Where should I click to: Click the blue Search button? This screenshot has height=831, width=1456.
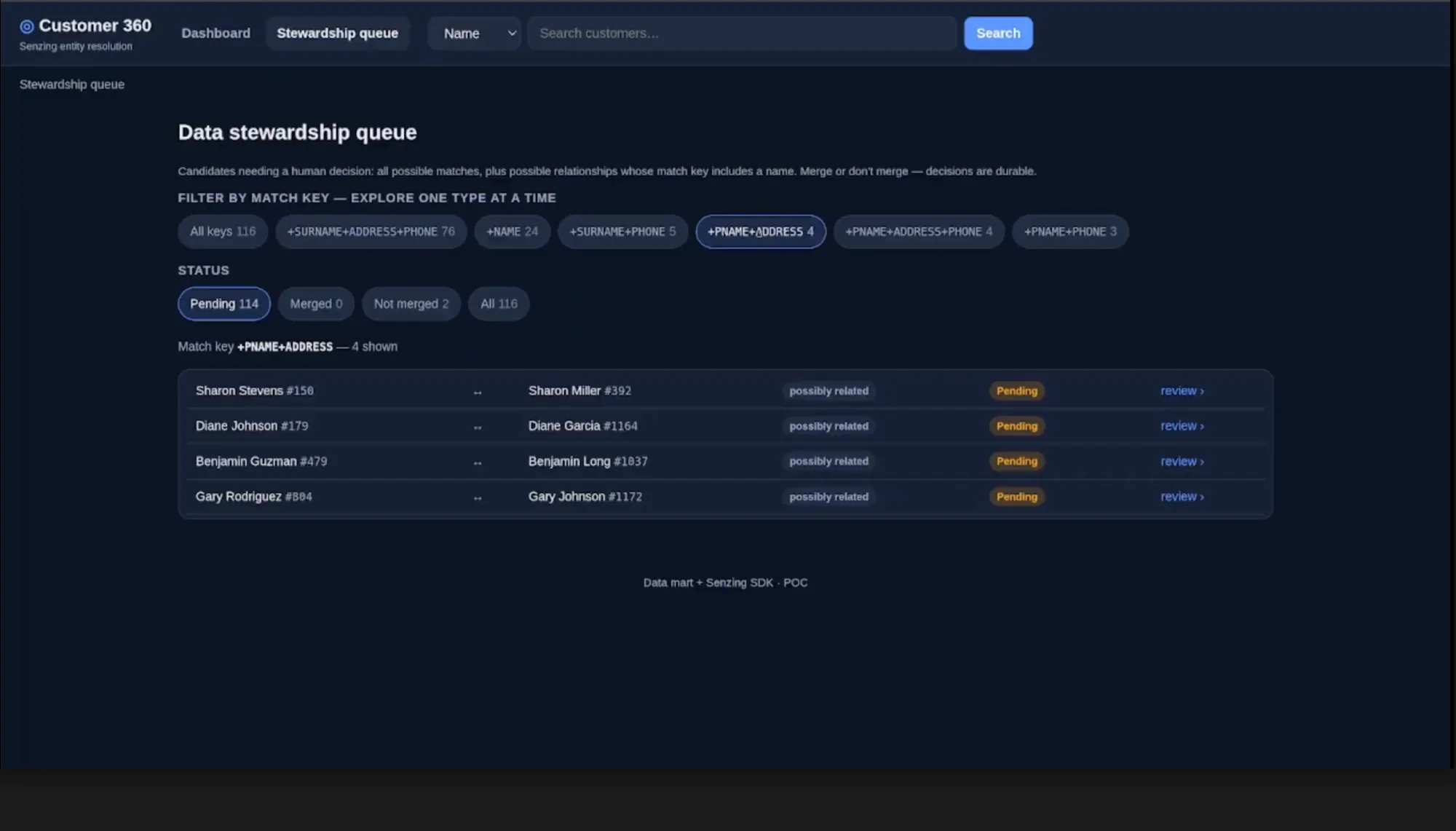coord(998,34)
